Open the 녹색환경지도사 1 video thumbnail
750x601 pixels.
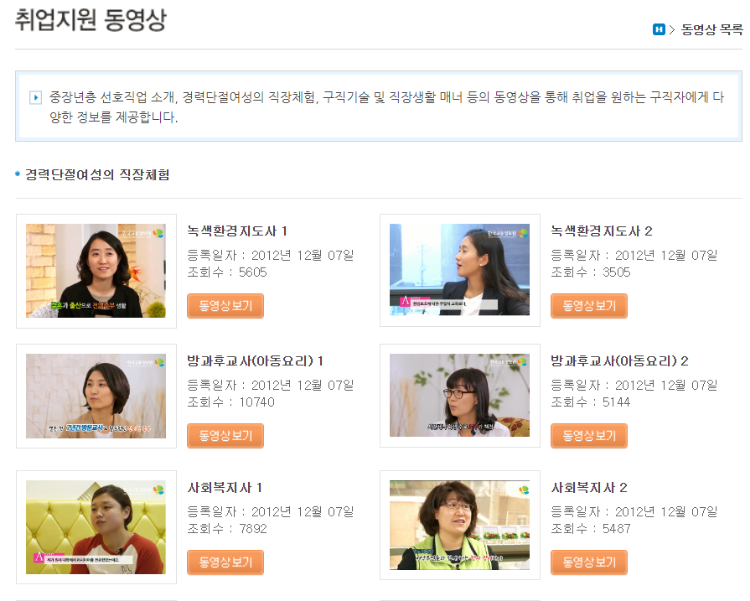click(x=96, y=271)
